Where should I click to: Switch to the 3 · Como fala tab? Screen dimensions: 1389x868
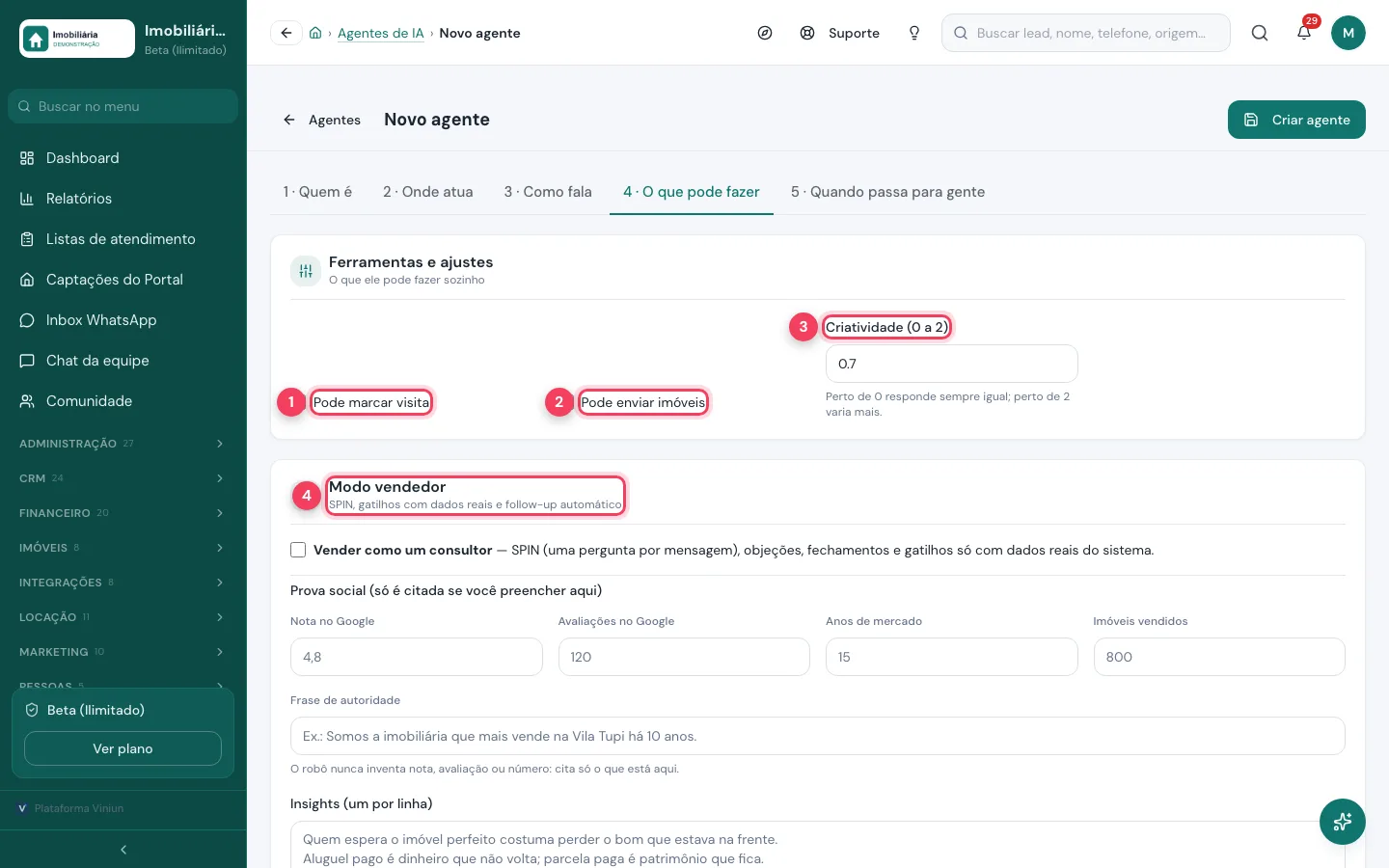548,192
